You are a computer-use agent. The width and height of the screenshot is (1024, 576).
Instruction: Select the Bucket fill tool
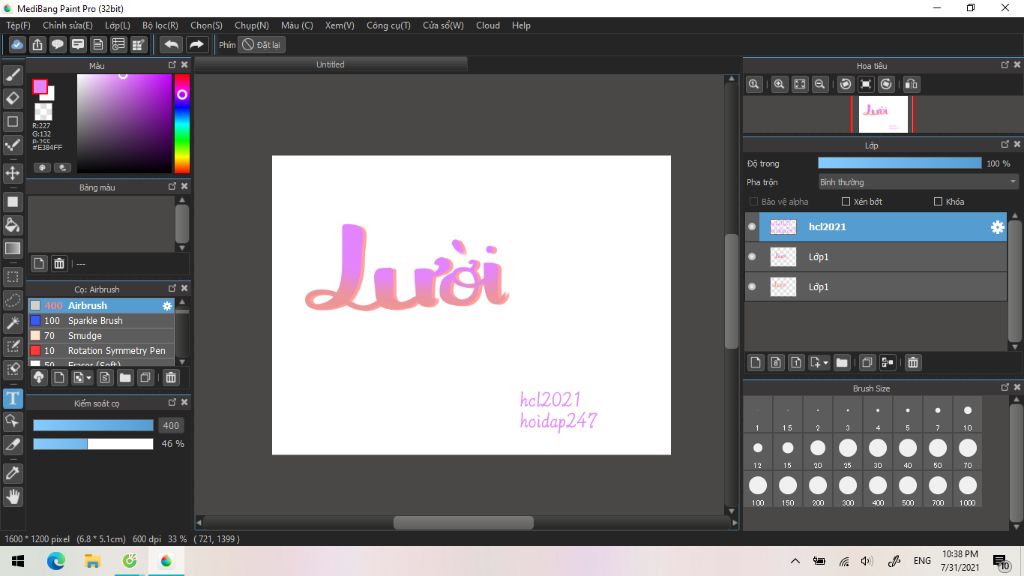point(12,225)
